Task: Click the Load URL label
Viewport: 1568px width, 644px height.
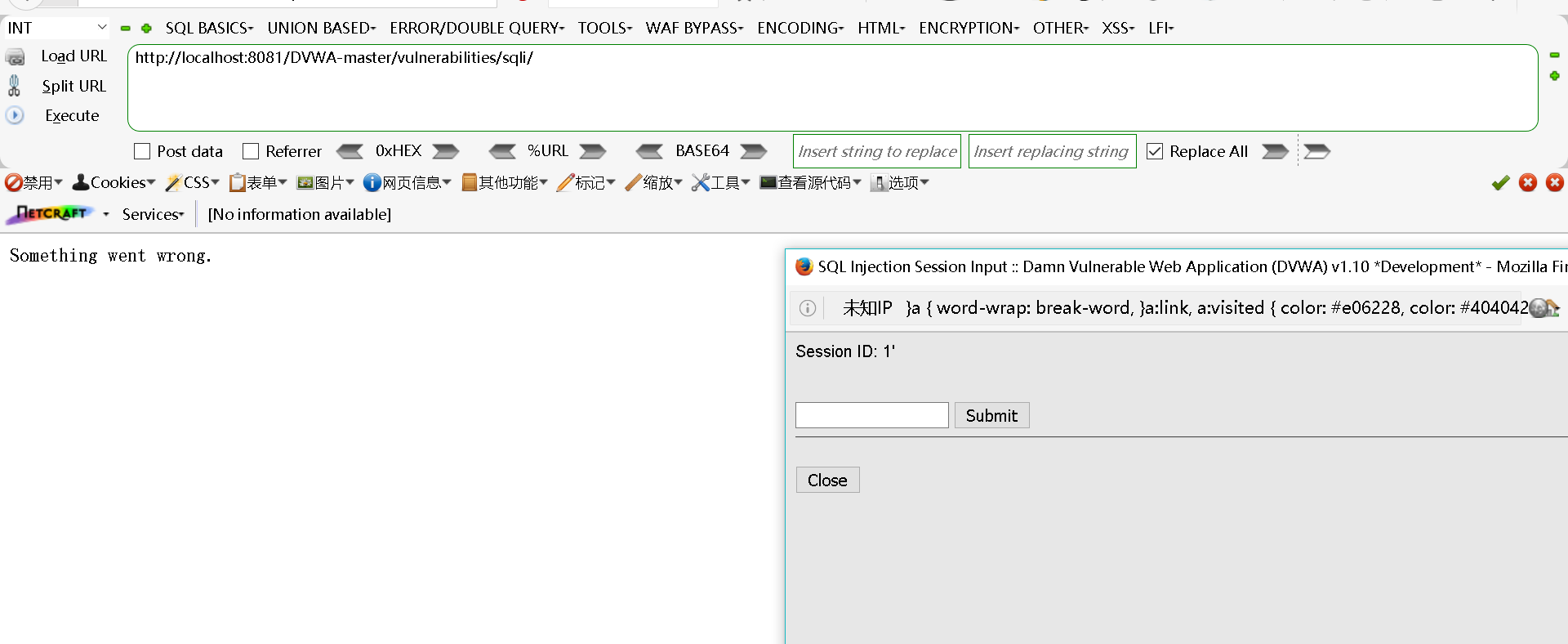Action: [73, 56]
